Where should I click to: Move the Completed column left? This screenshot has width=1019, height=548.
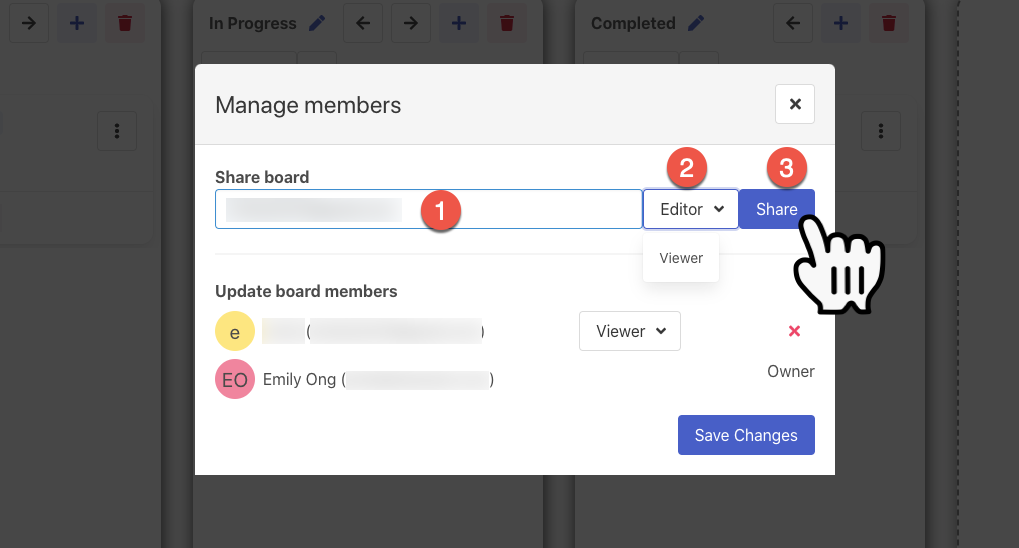[793, 23]
